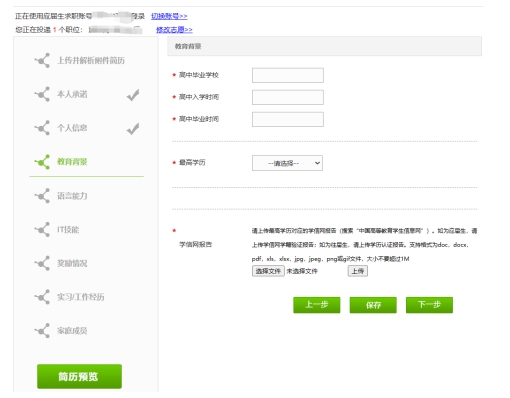Viewport: 510px width, 398px height.
Task: Click the checkmark beside 个人信息
Action: tap(133, 129)
